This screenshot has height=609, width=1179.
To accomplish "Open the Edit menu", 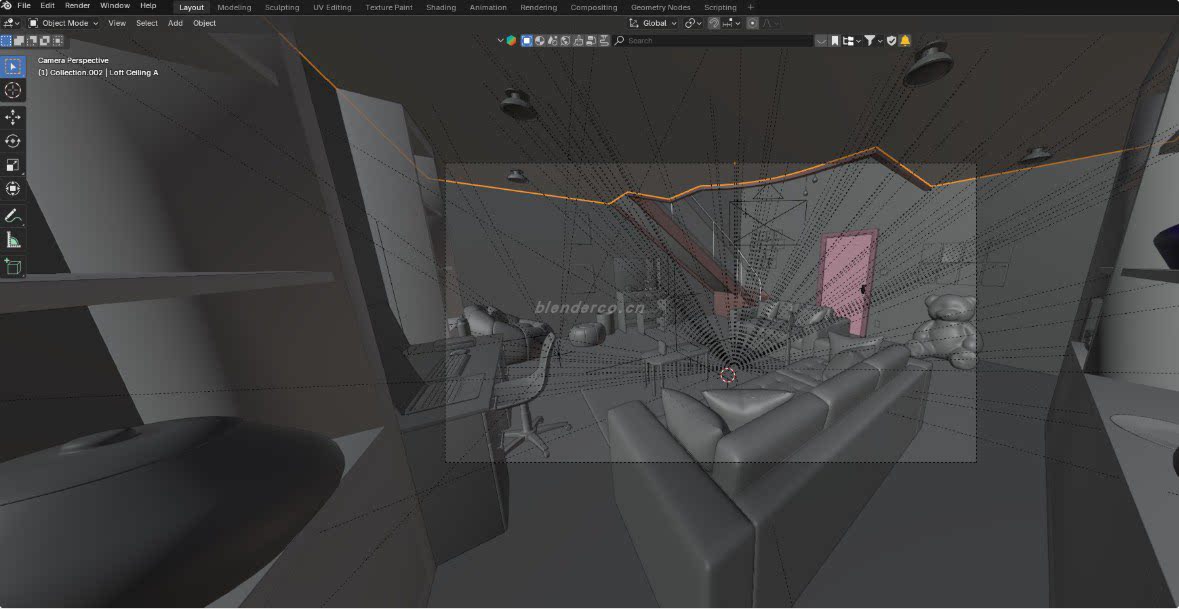I will pyautogui.click(x=47, y=6).
